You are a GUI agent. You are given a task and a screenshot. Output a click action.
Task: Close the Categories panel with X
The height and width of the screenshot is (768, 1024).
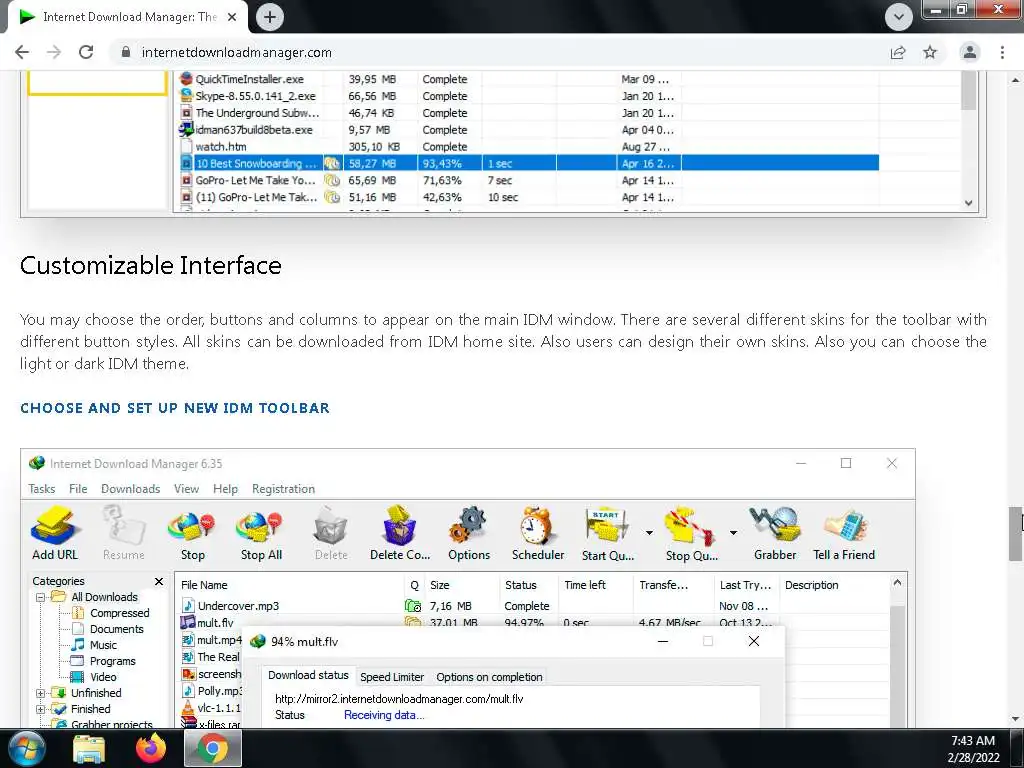159,581
